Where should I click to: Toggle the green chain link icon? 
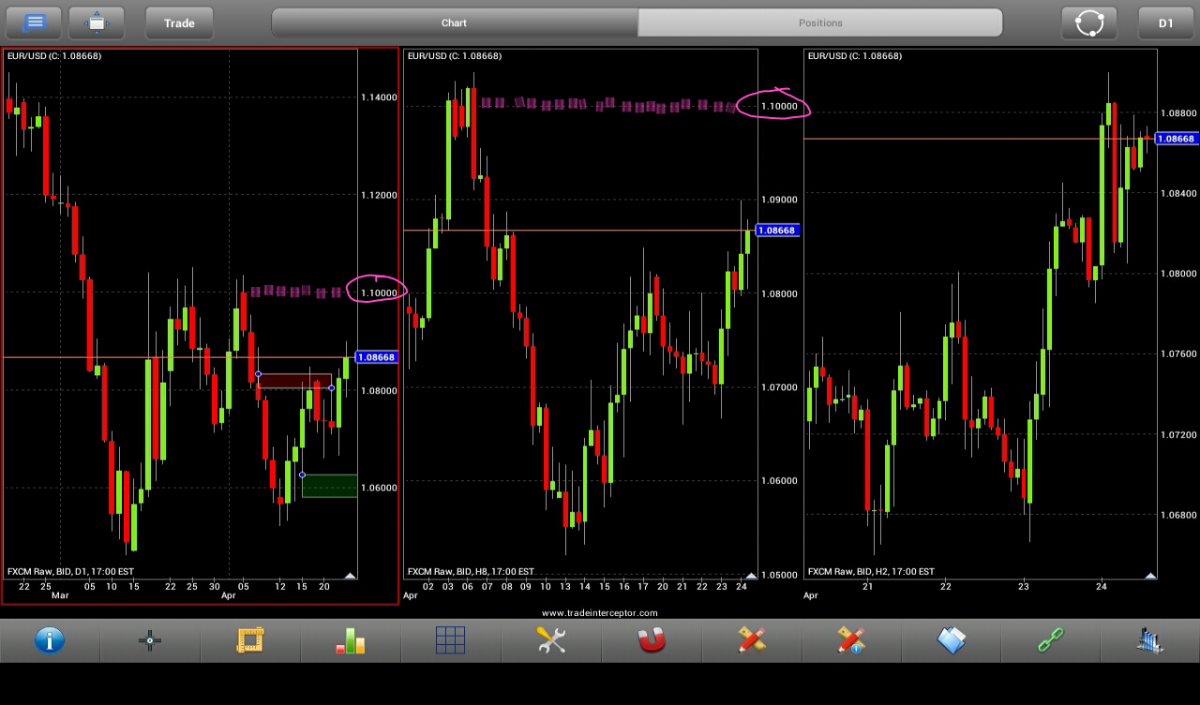click(x=1051, y=640)
